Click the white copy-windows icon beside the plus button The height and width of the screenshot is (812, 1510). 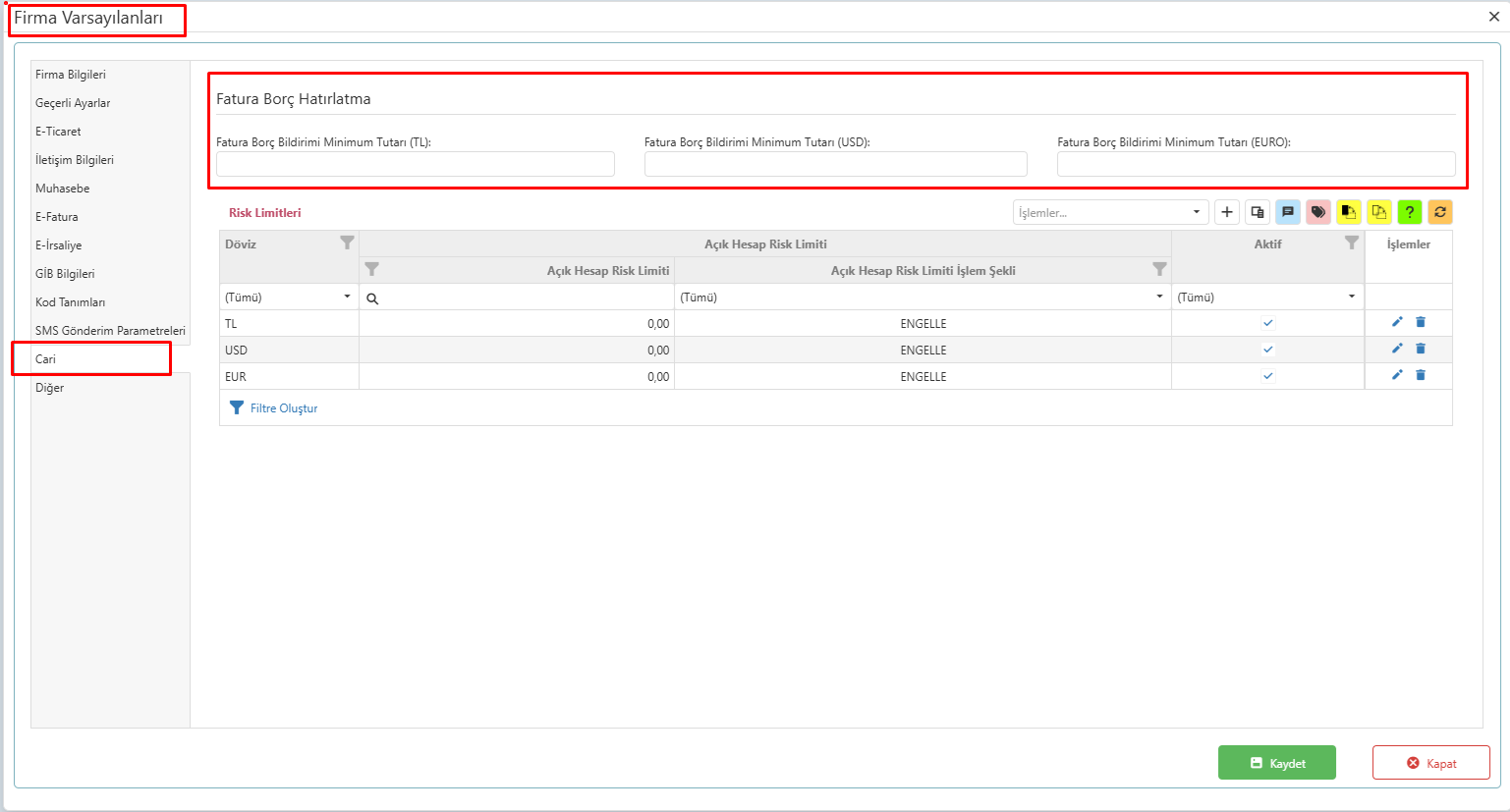tap(1258, 212)
